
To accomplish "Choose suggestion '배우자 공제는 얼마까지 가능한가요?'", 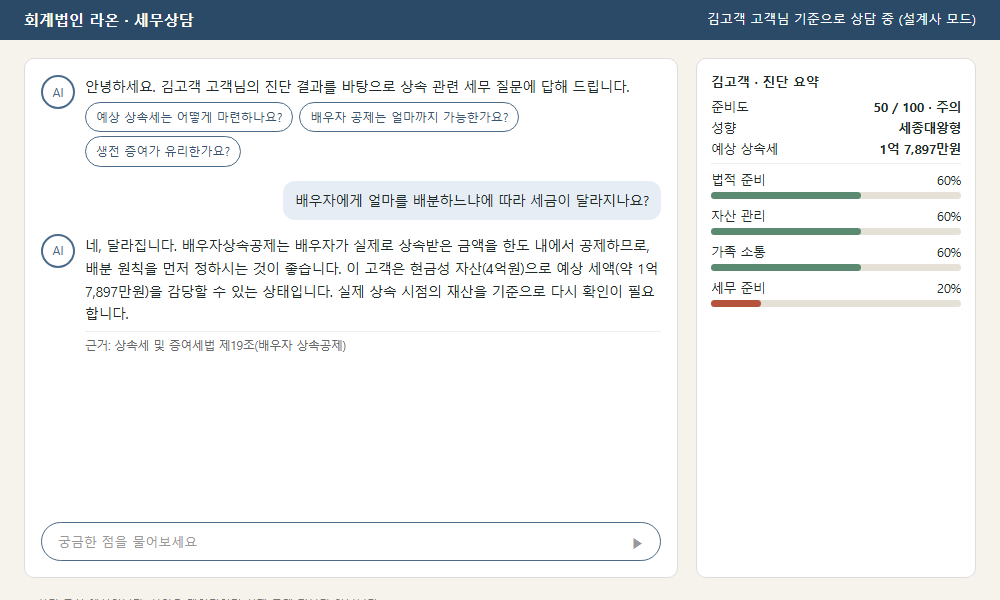I will click(x=409, y=117).
